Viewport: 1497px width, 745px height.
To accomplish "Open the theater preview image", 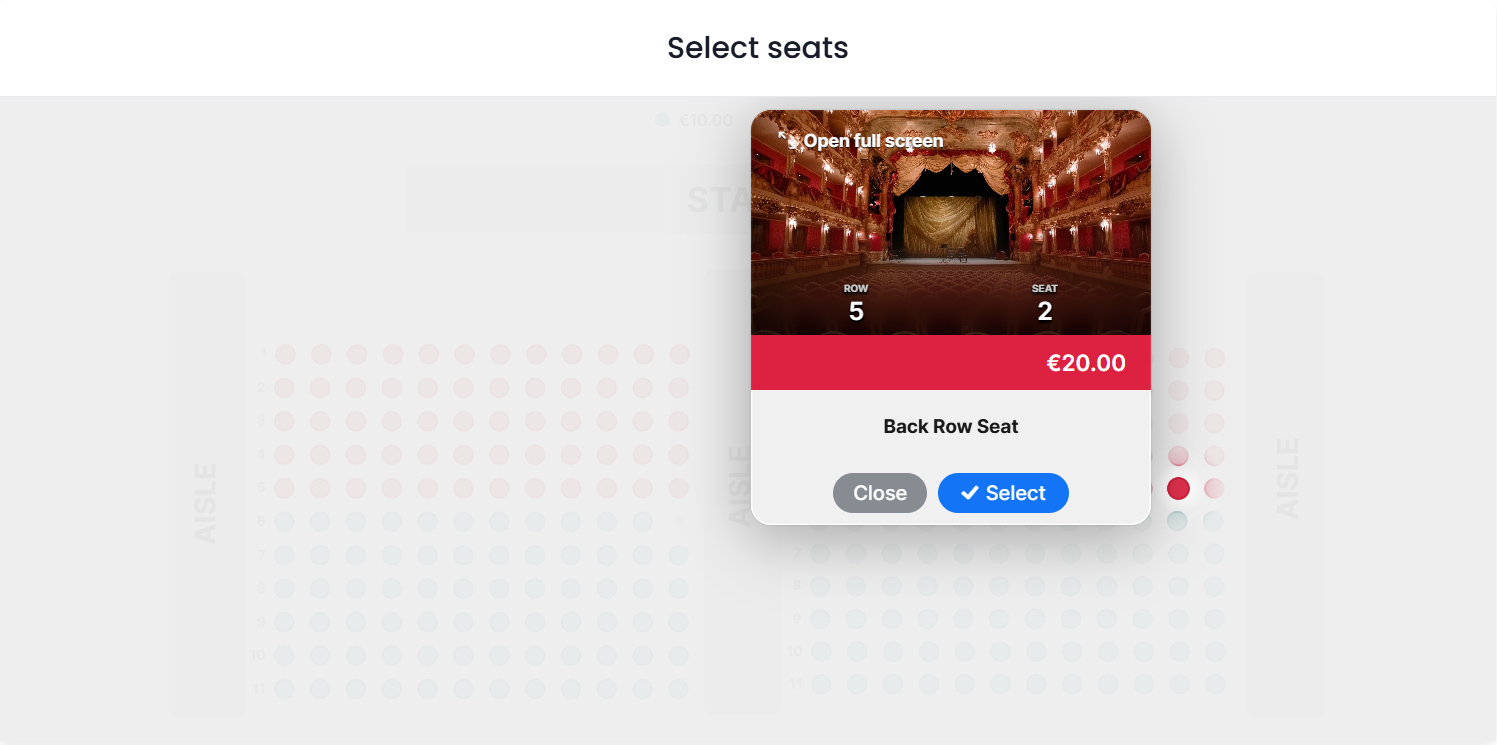I will (x=951, y=222).
